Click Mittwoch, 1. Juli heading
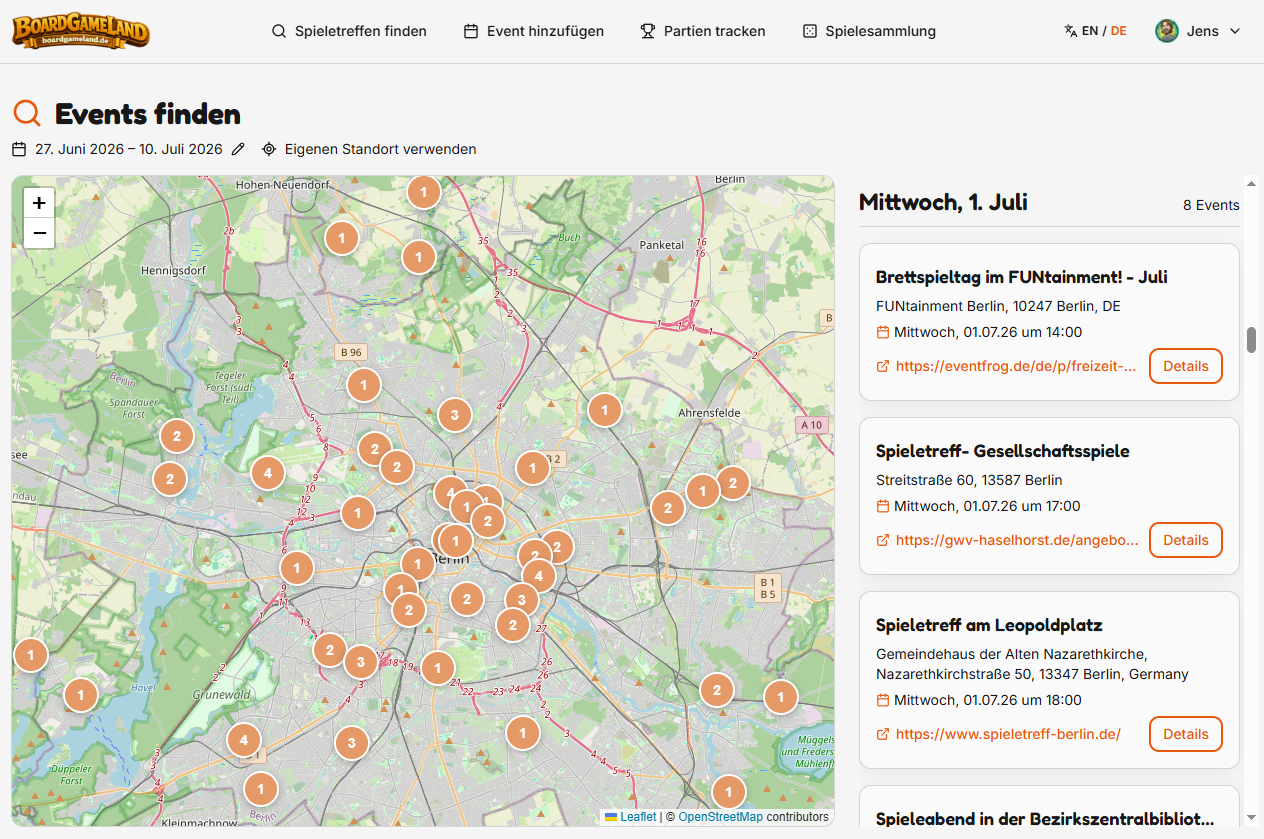1264x839 pixels. [x=943, y=203]
